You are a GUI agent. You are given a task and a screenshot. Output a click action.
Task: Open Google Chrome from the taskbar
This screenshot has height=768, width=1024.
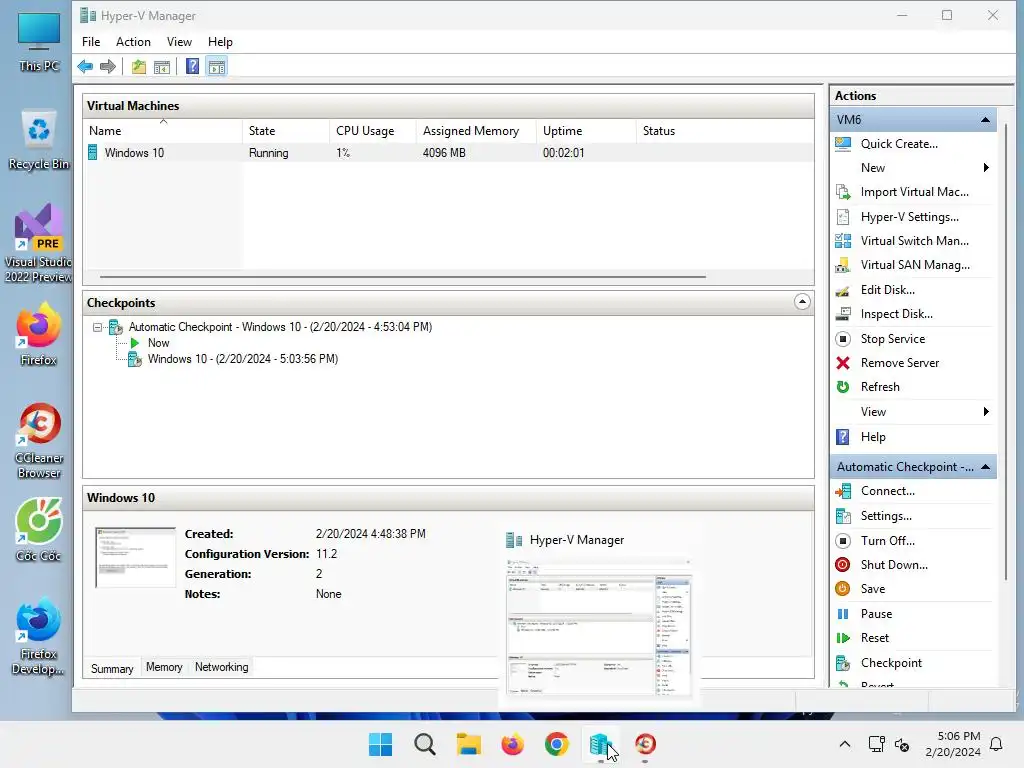click(x=556, y=744)
